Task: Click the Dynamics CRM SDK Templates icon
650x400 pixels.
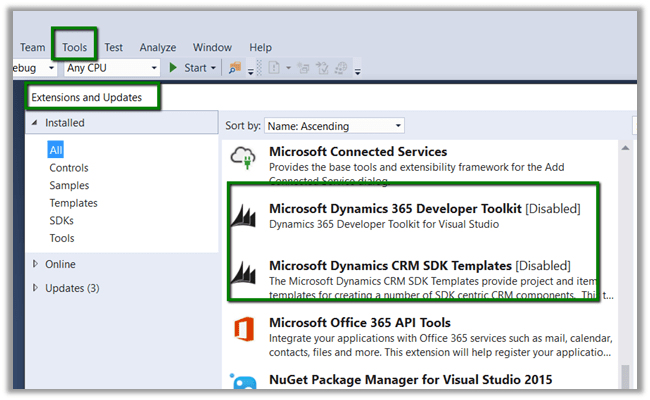Action: pos(243,274)
